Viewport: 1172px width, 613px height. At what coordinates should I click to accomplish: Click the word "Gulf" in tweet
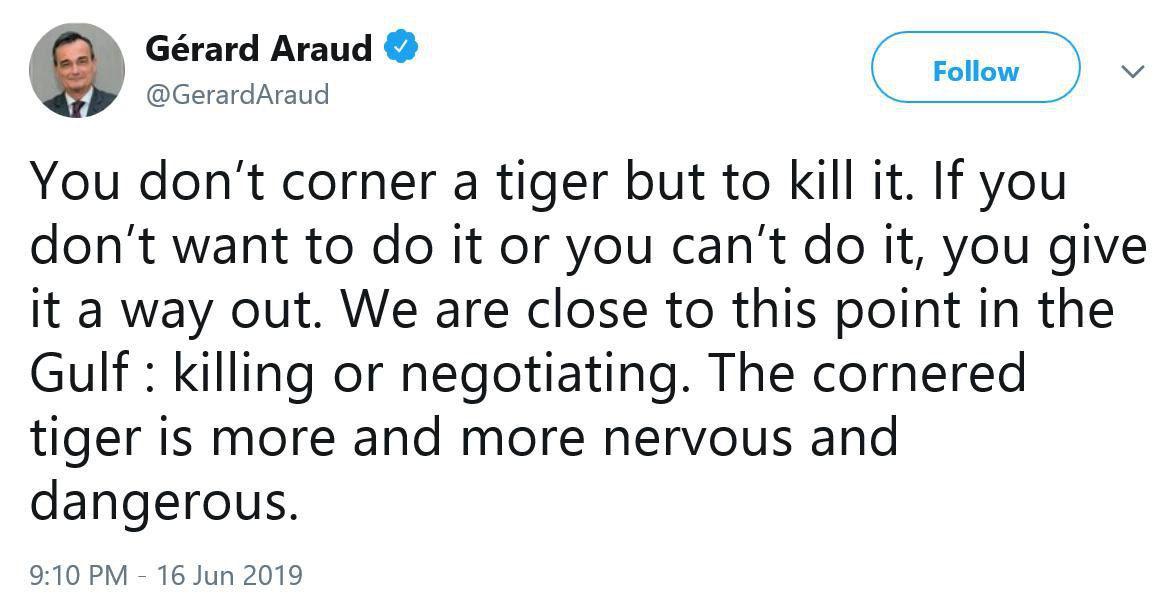point(81,372)
